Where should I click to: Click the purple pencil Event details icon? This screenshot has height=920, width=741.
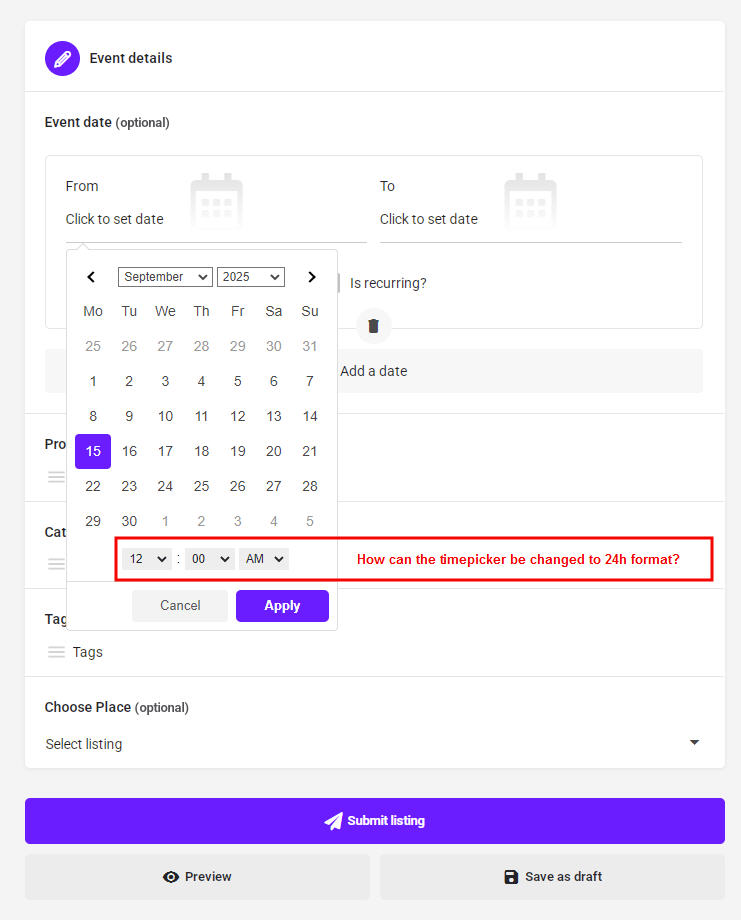[62, 58]
